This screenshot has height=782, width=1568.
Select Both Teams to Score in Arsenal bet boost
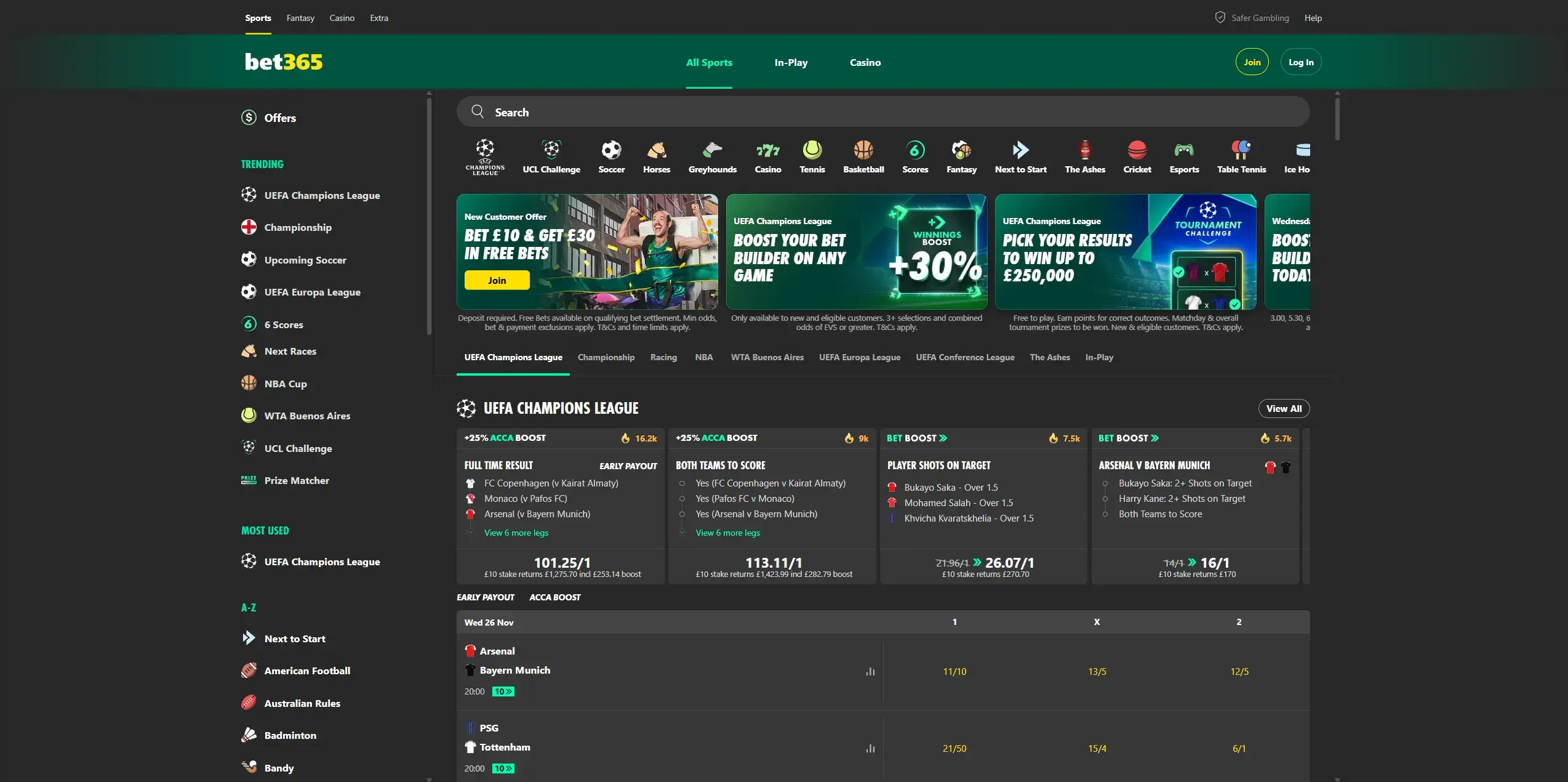pos(1160,514)
